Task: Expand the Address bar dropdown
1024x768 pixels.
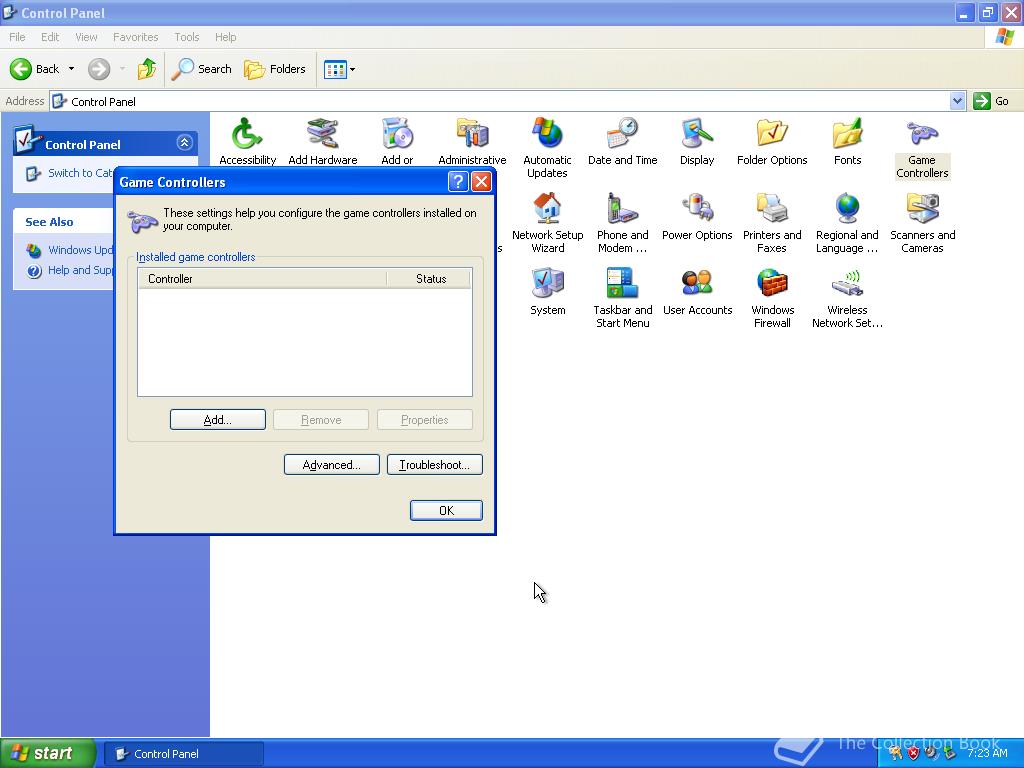Action: coord(957,101)
